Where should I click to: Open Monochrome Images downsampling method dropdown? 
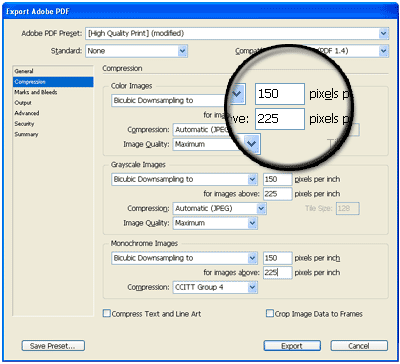coord(184,258)
